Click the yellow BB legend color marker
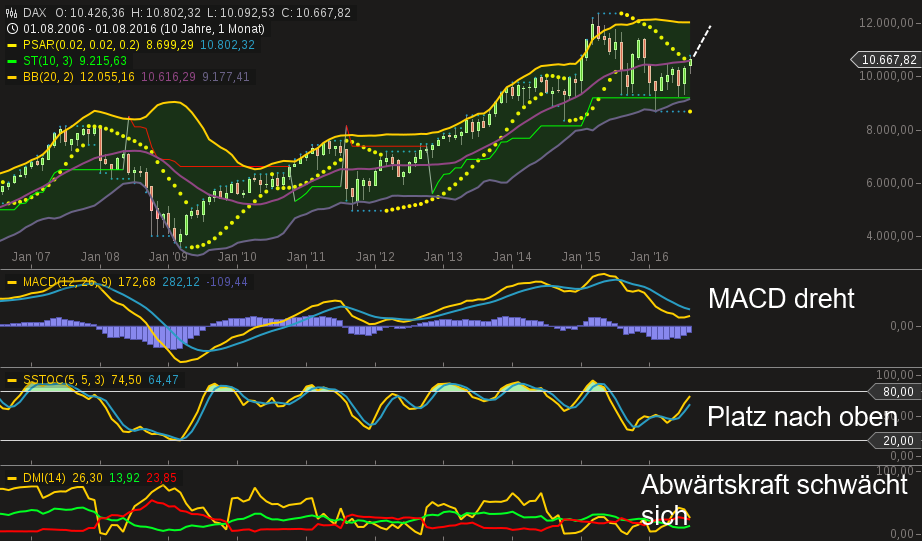 [12, 77]
